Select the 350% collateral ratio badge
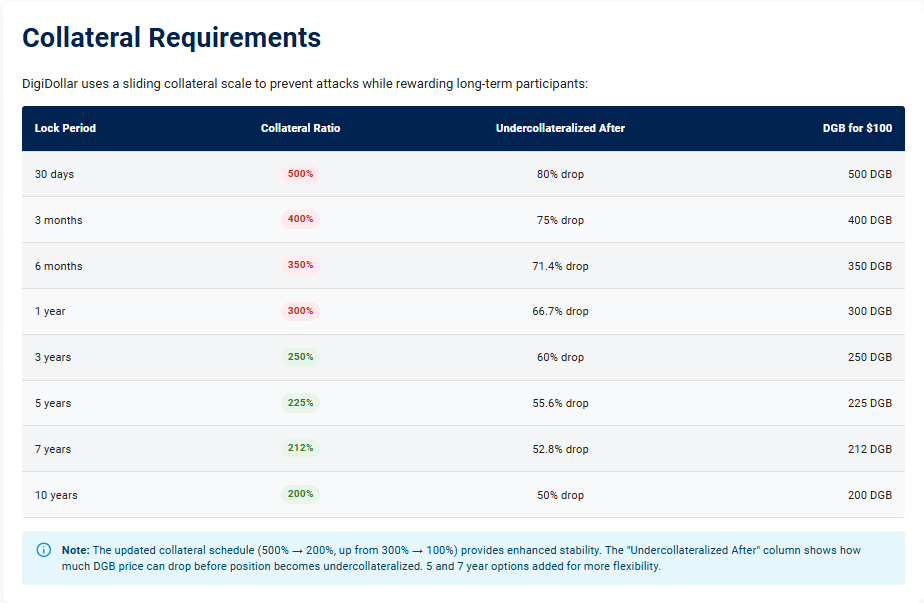Image resolution: width=924 pixels, height=603 pixels. coord(300,265)
